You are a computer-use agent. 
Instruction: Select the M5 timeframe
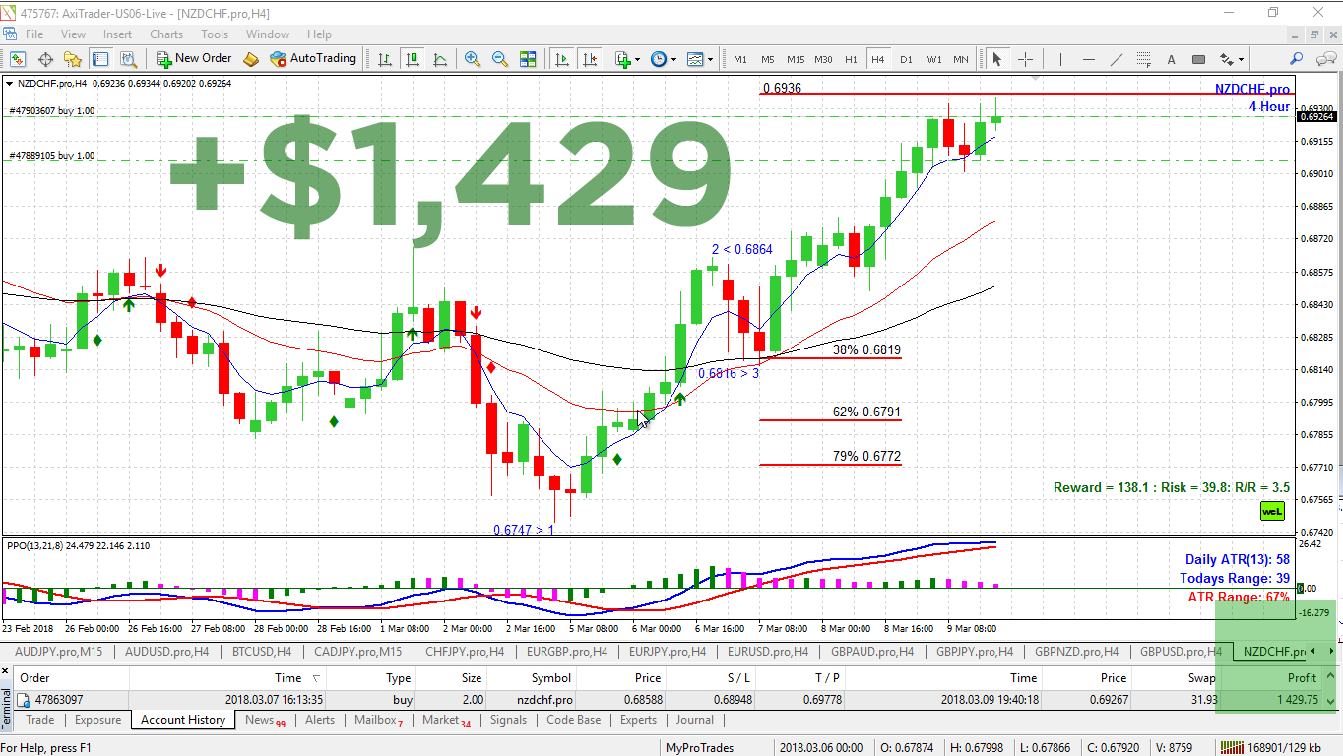click(767, 60)
